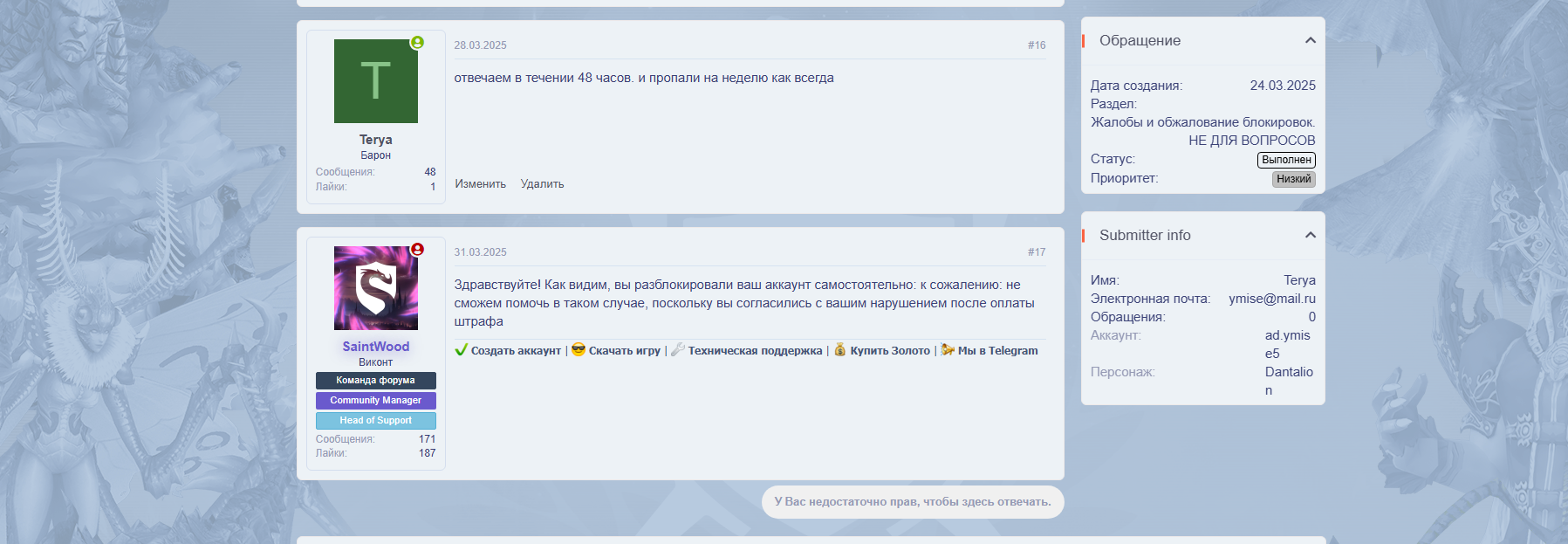Click Изменить under post #16
Image resolution: width=1568 pixels, height=544 pixels.
click(x=480, y=184)
